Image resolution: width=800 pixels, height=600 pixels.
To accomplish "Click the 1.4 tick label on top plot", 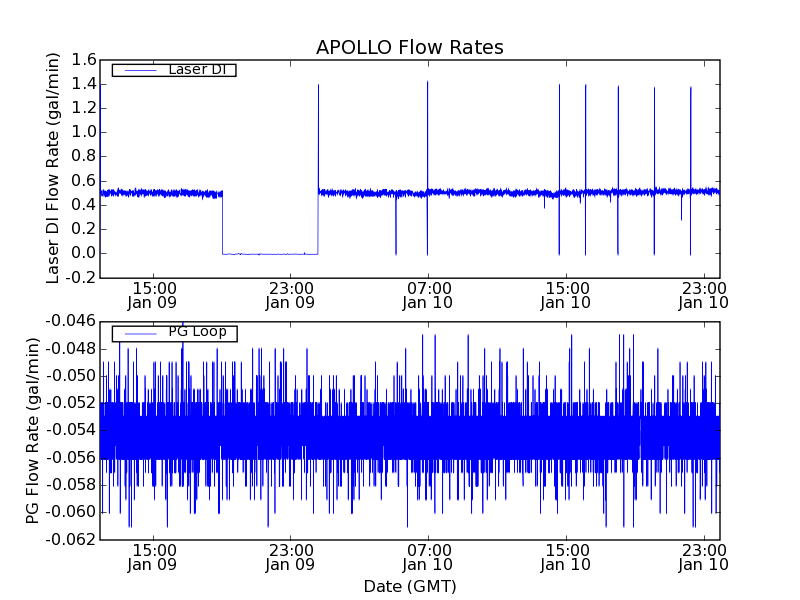I will pos(83,84).
